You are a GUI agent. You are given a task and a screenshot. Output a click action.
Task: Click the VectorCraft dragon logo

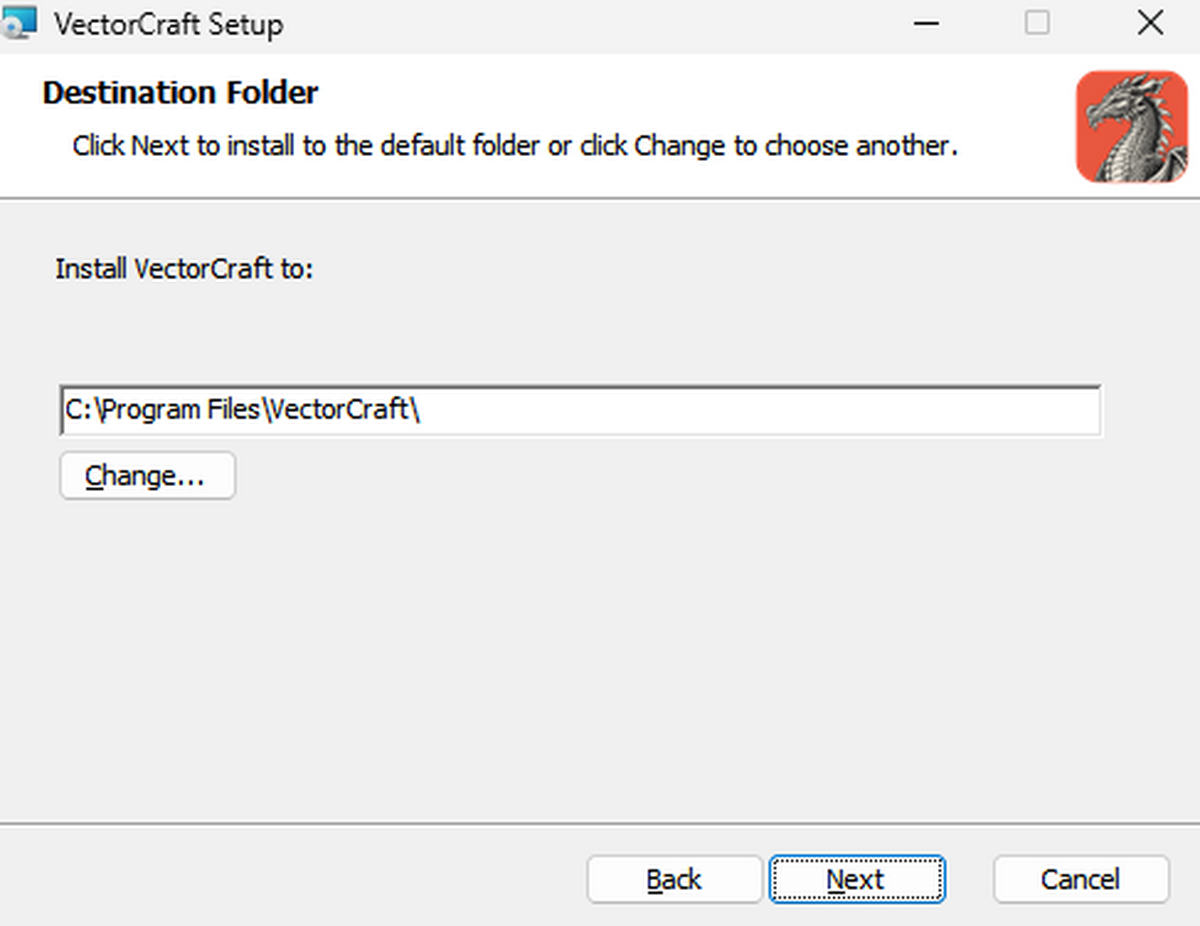coord(1132,126)
